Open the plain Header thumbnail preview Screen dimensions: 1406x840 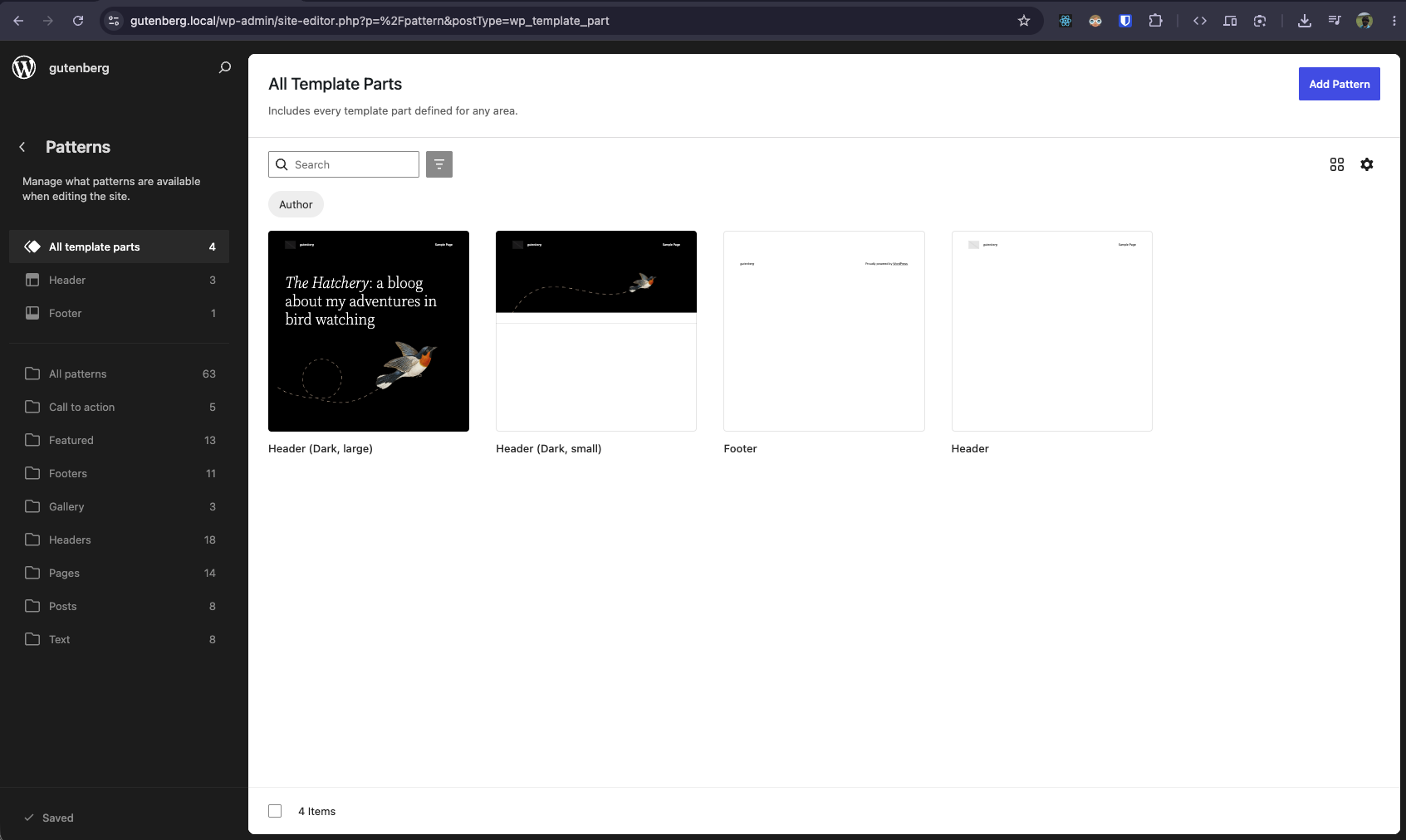point(1051,331)
